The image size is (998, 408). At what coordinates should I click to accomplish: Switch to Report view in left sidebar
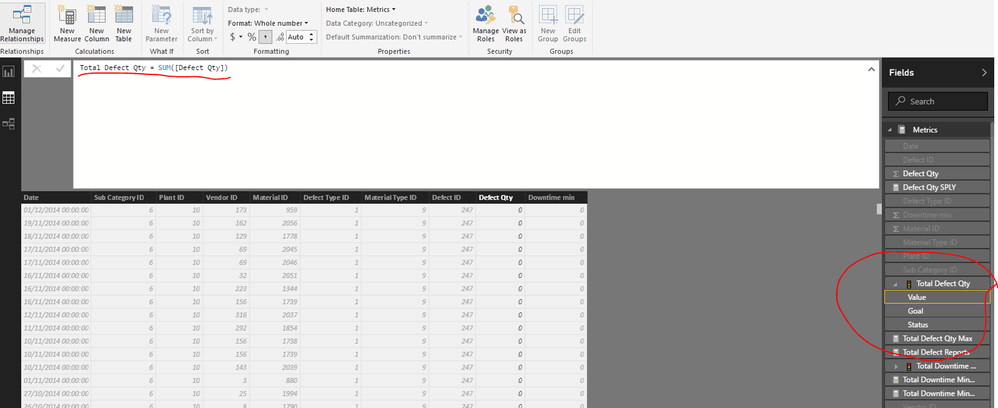[x=10, y=72]
